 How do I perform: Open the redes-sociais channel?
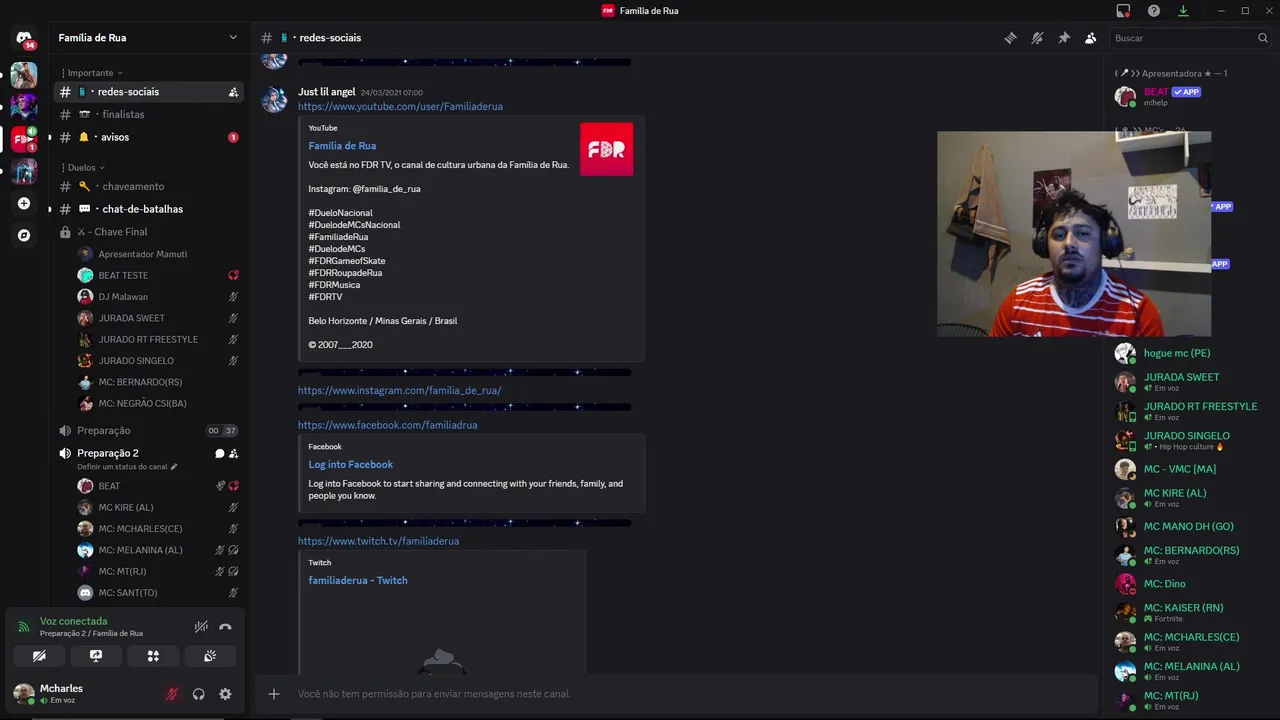point(148,92)
